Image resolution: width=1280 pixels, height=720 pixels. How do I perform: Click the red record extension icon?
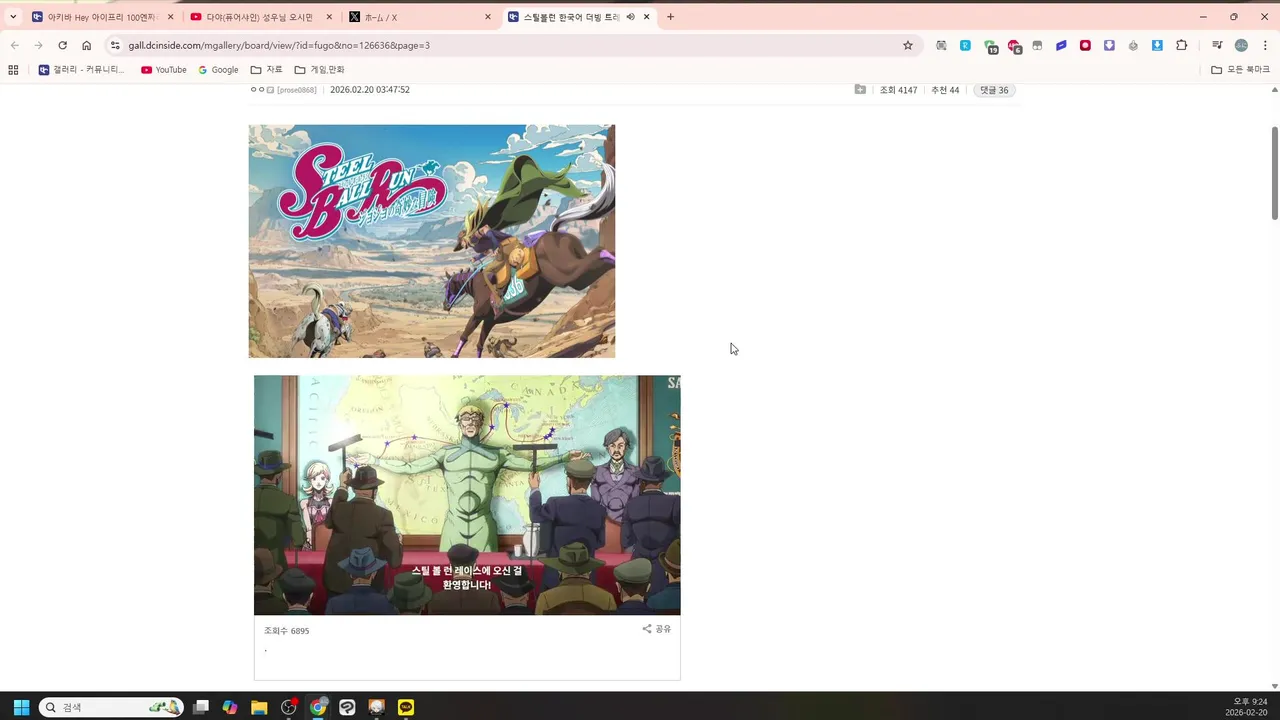[1085, 45]
